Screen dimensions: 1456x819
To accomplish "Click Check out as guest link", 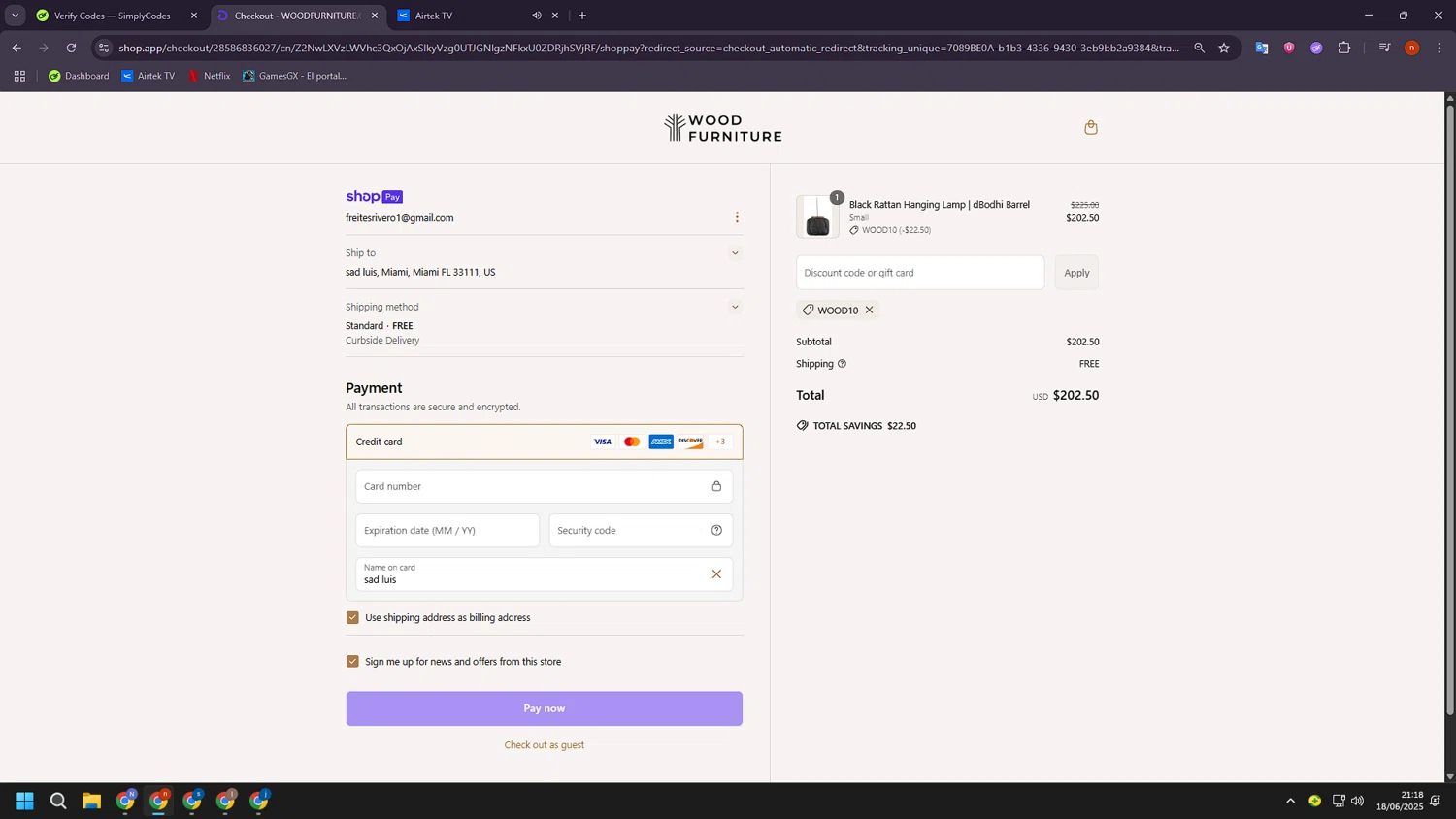I will (545, 745).
